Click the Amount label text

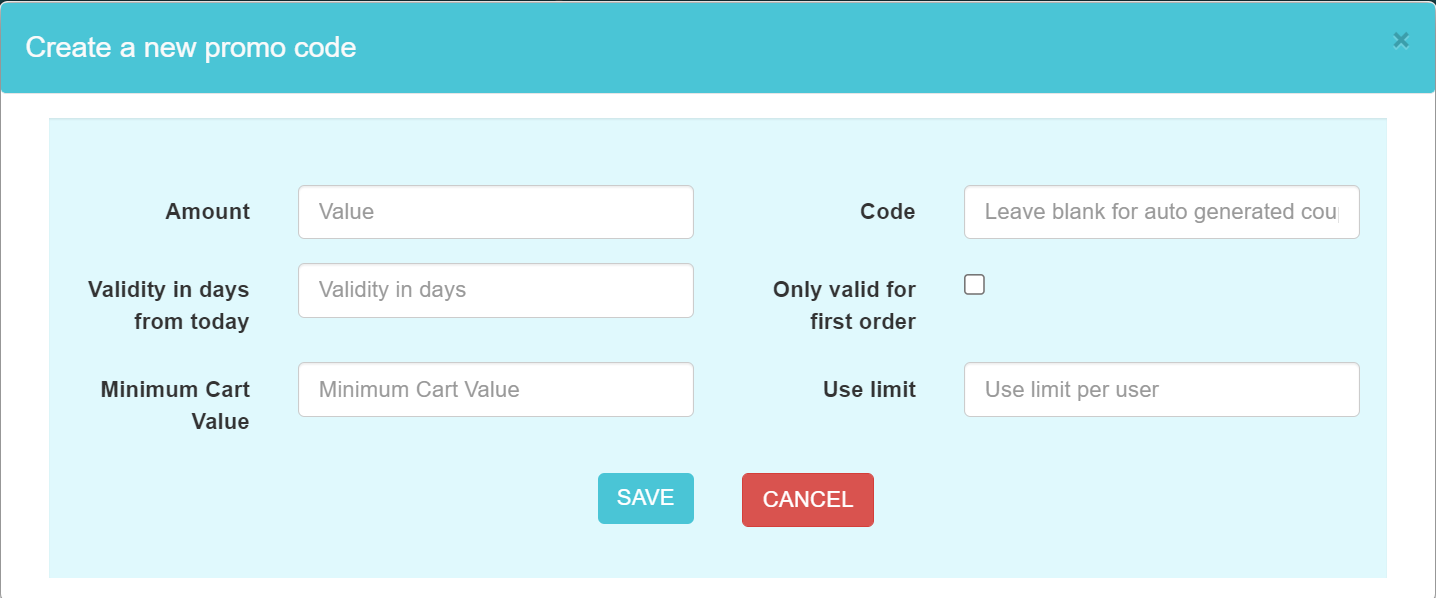pos(208,212)
